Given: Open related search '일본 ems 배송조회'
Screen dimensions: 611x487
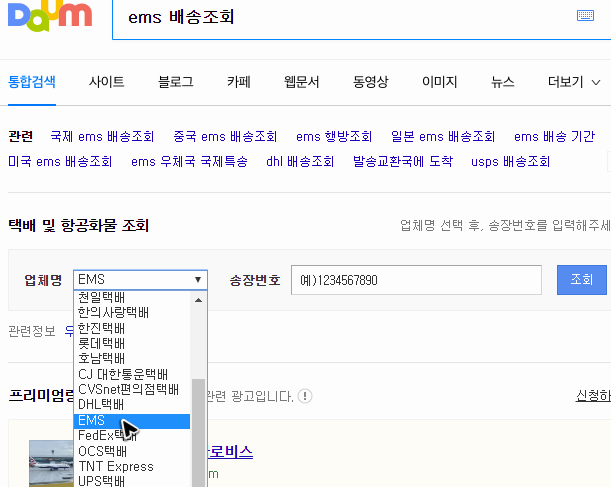Looking at the screenshot, I should click(443, 136).
